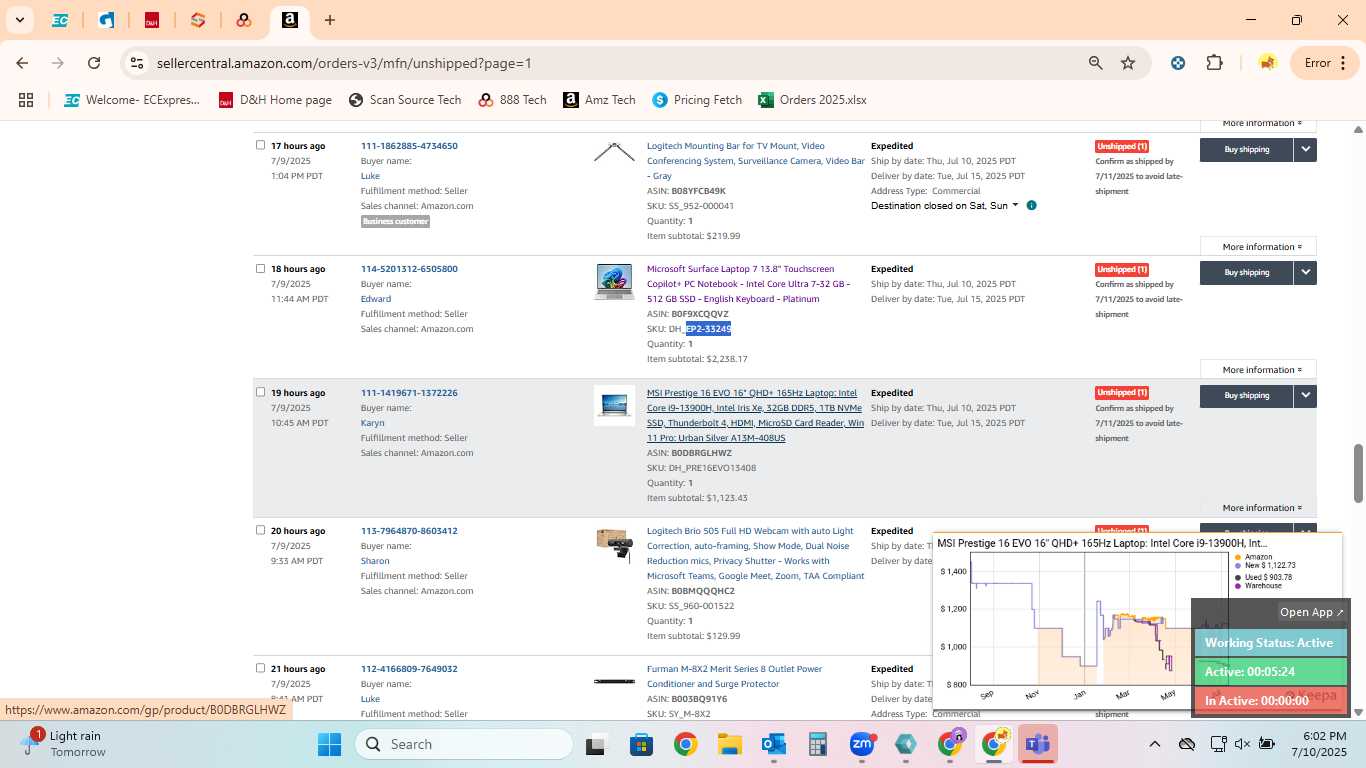
Task: Open the browser Extensions puzzle icon
Action: click(1214, 63)
